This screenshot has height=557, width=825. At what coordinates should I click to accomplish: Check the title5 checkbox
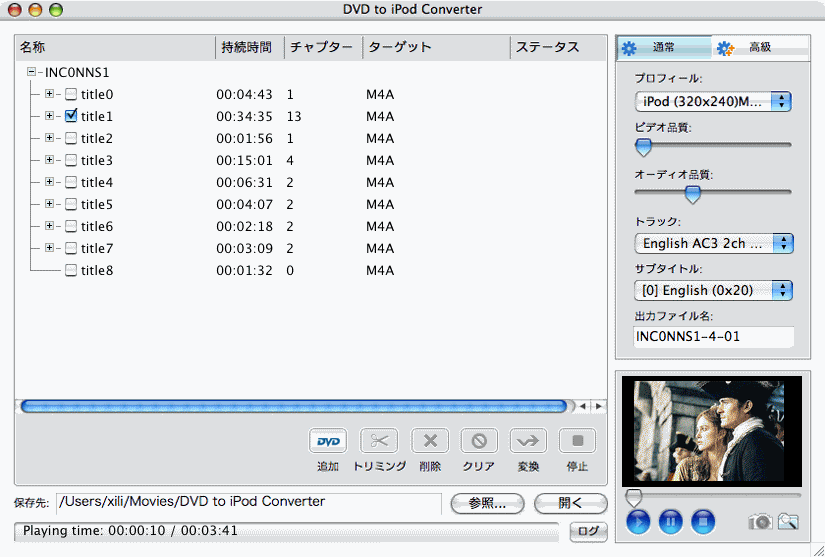click(x=71, y=204)
